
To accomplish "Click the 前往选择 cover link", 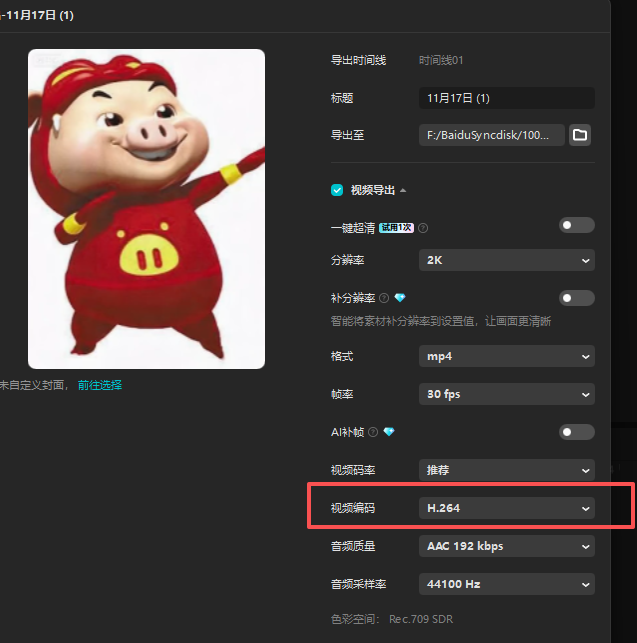I will 100,385.
